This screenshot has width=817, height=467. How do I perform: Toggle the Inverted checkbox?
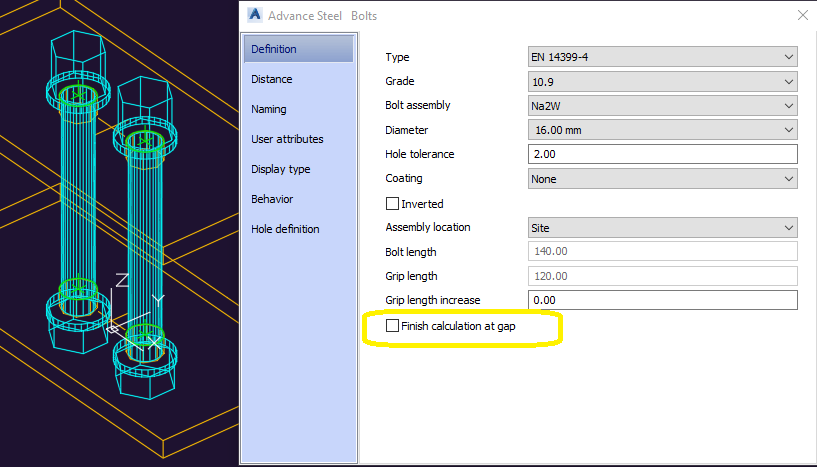392,203
